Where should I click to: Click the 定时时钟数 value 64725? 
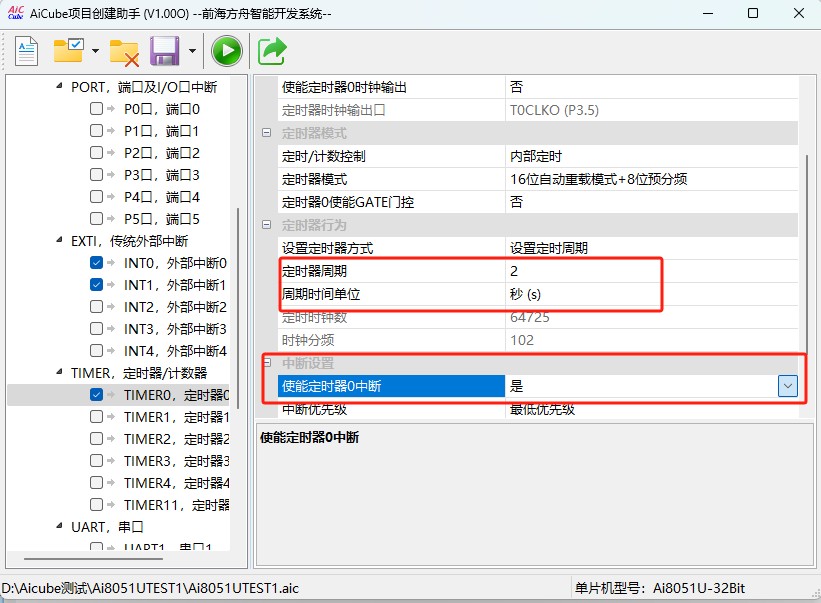[651, 317]
